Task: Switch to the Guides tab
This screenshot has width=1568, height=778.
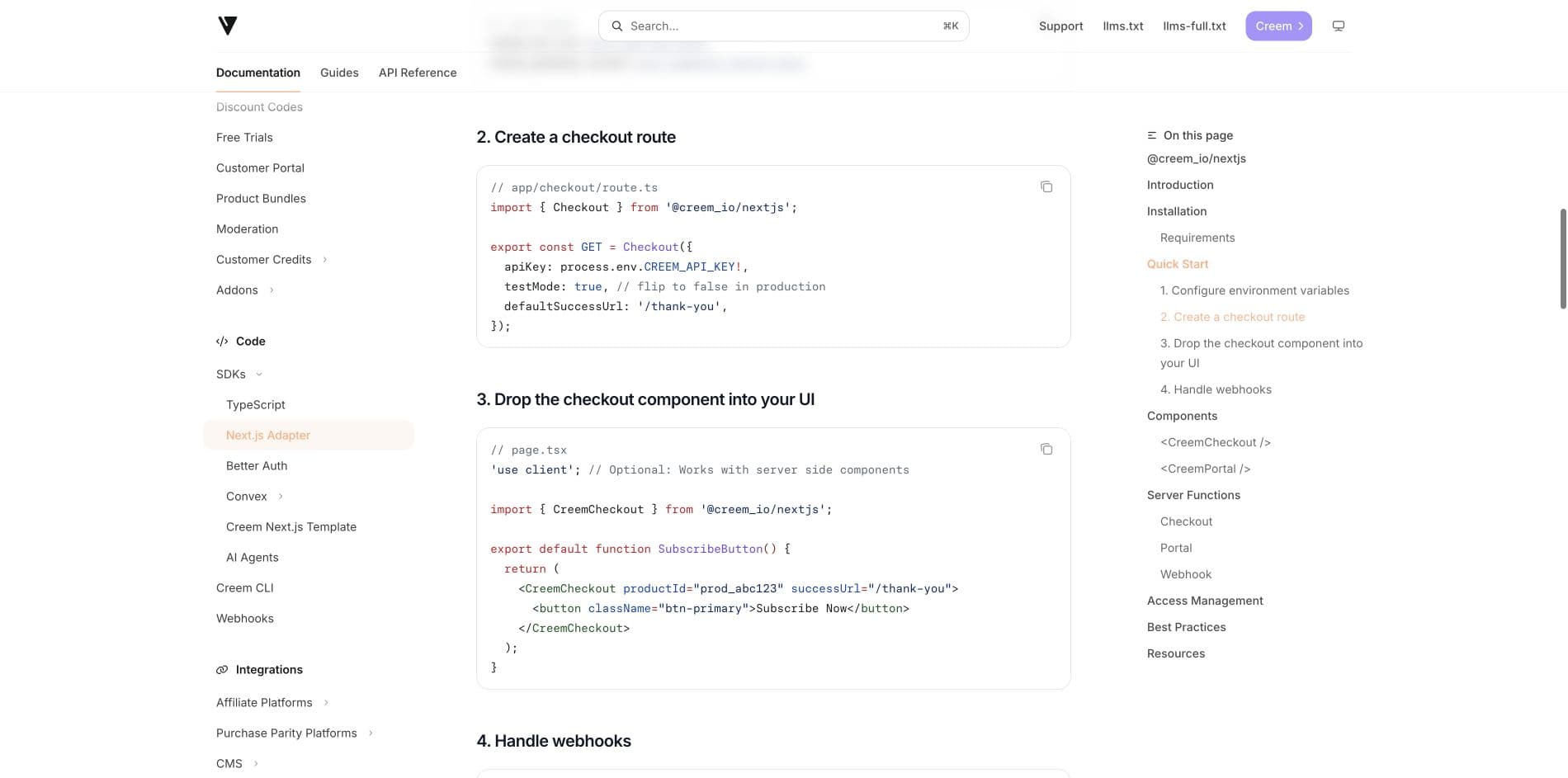Action: coord(339,73)
